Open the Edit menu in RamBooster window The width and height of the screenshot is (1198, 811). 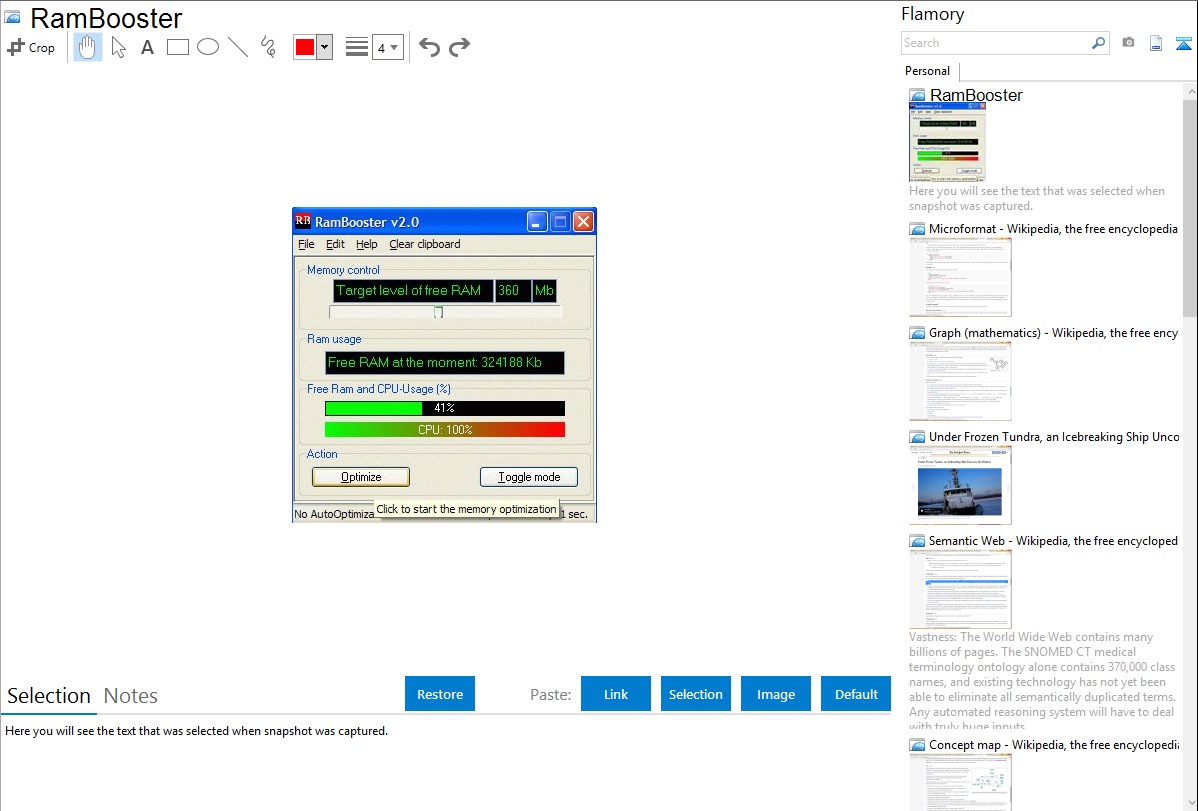pyautogui.click(x=335, y=245)
